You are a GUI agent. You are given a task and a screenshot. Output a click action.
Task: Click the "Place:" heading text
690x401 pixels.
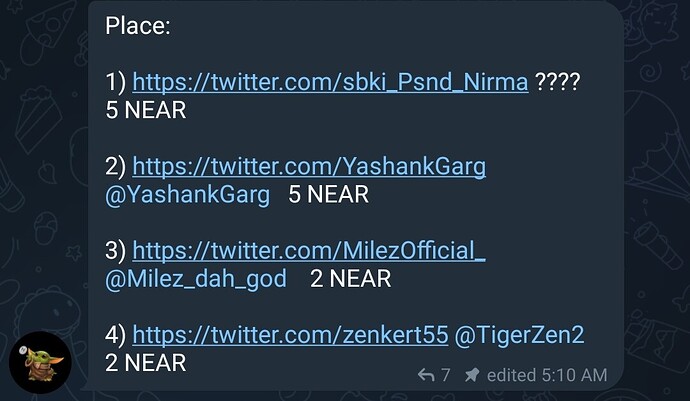[x=138, y=25]
